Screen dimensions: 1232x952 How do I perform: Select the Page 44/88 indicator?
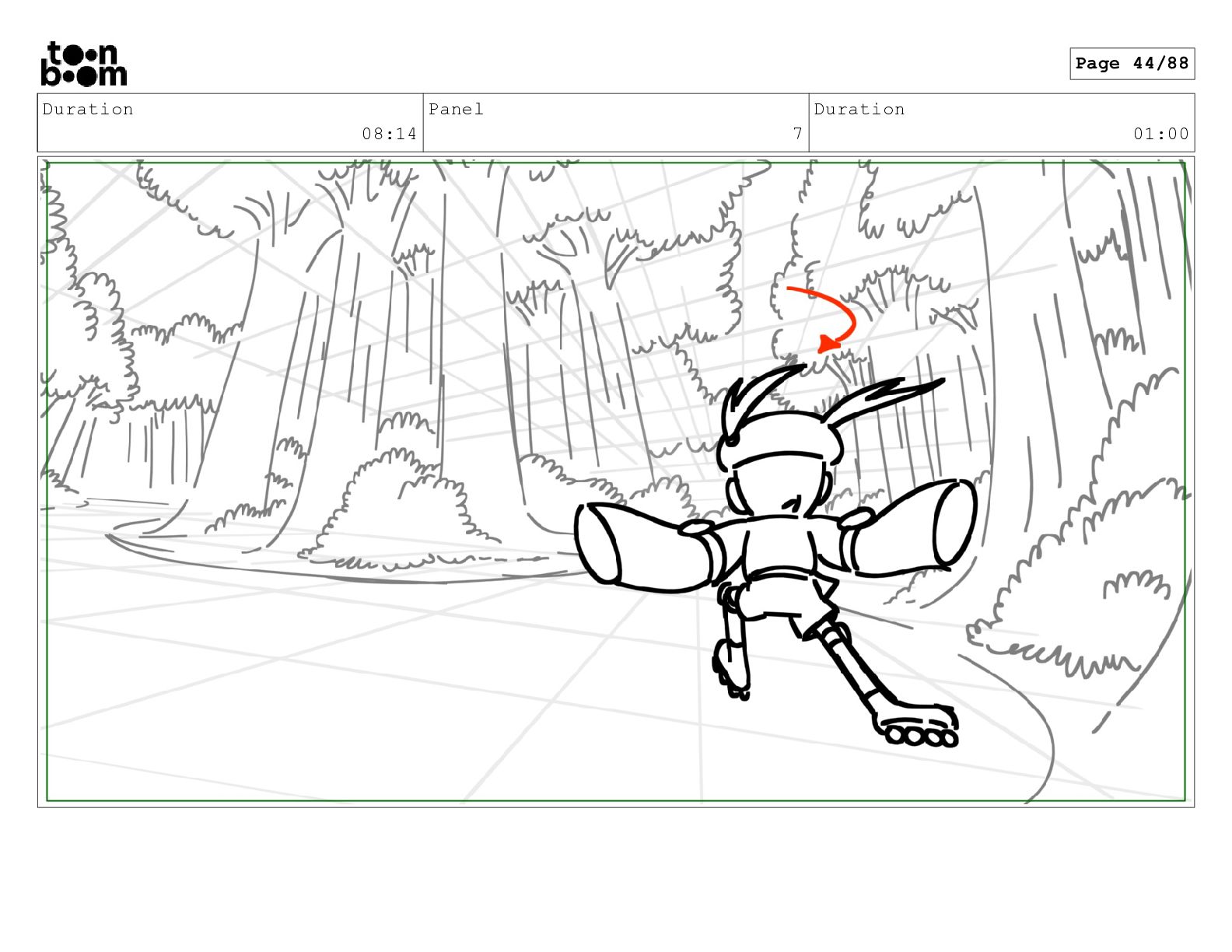tap(1132, 64)
